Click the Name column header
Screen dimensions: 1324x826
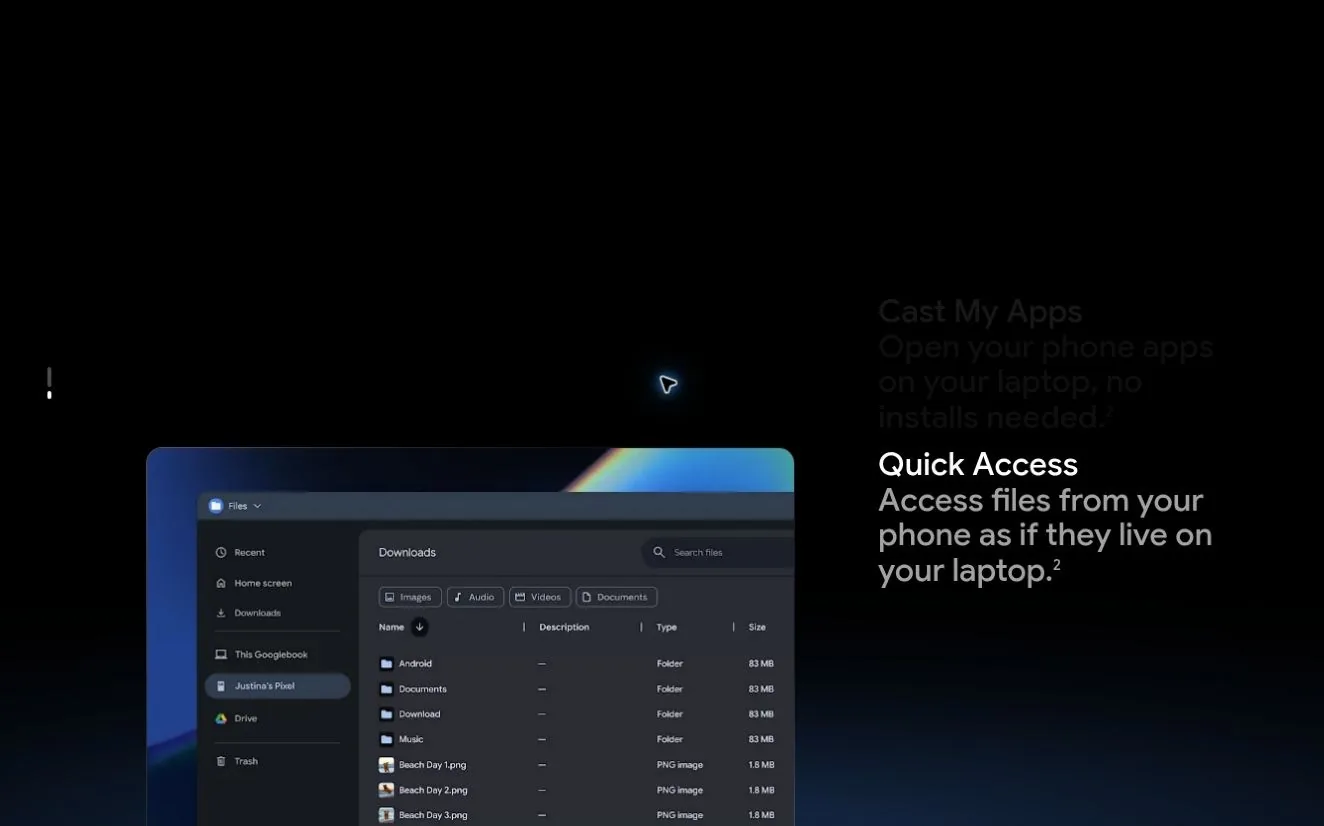point(391,627)
